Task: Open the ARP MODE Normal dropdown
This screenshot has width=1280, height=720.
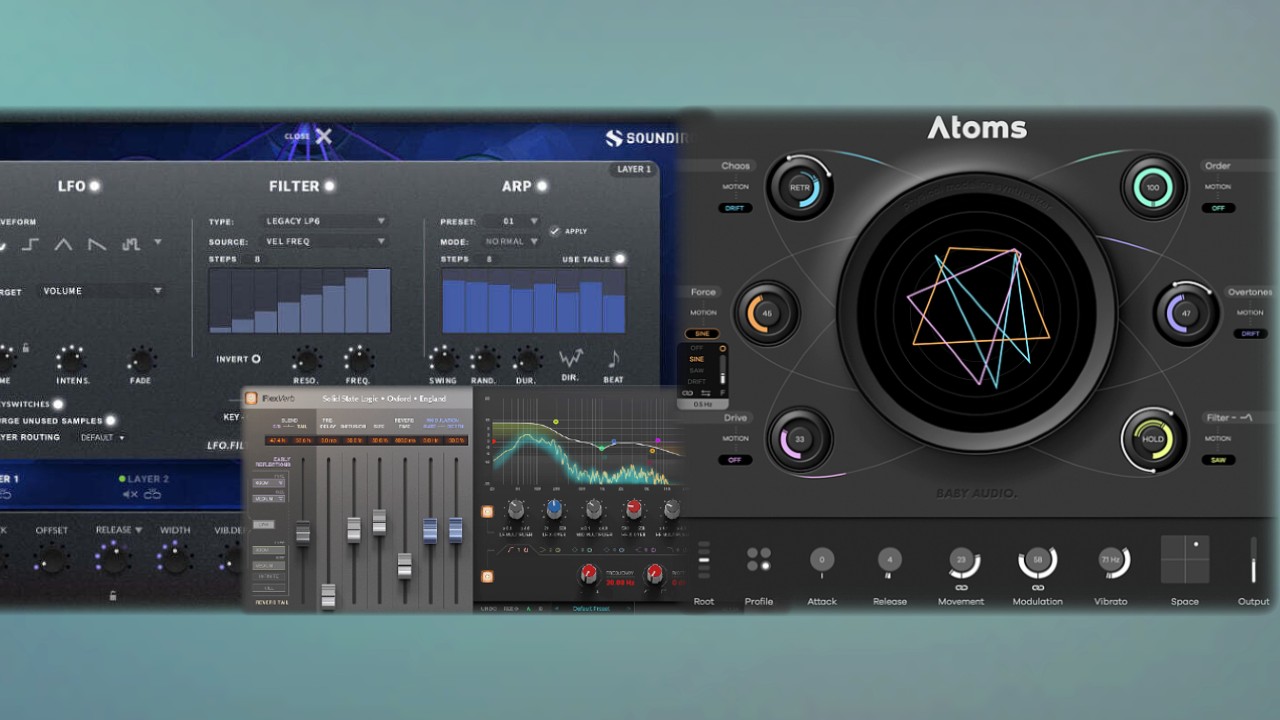Action: pos(511,241)
